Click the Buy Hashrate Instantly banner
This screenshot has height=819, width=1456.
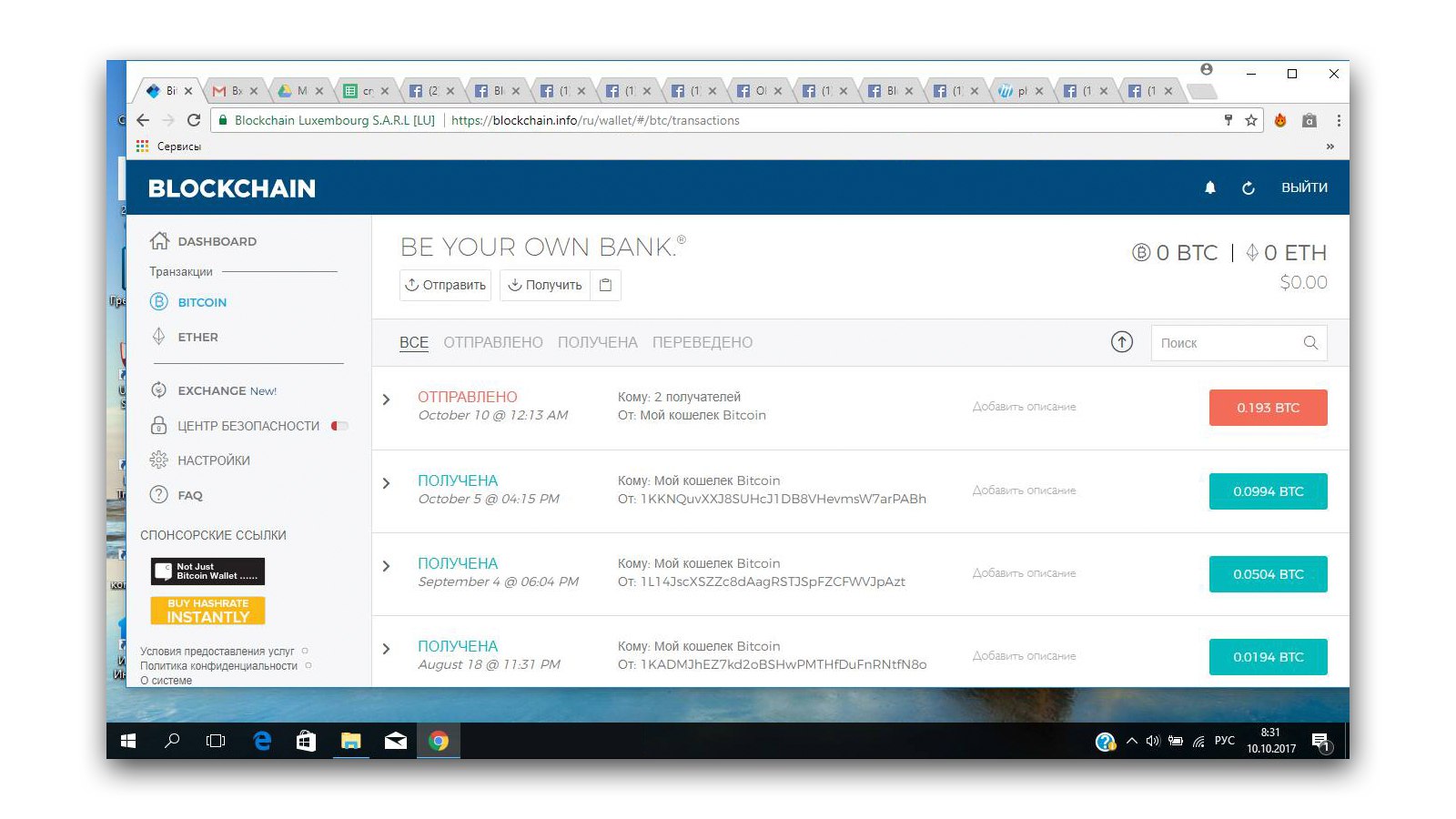point(207,611)
